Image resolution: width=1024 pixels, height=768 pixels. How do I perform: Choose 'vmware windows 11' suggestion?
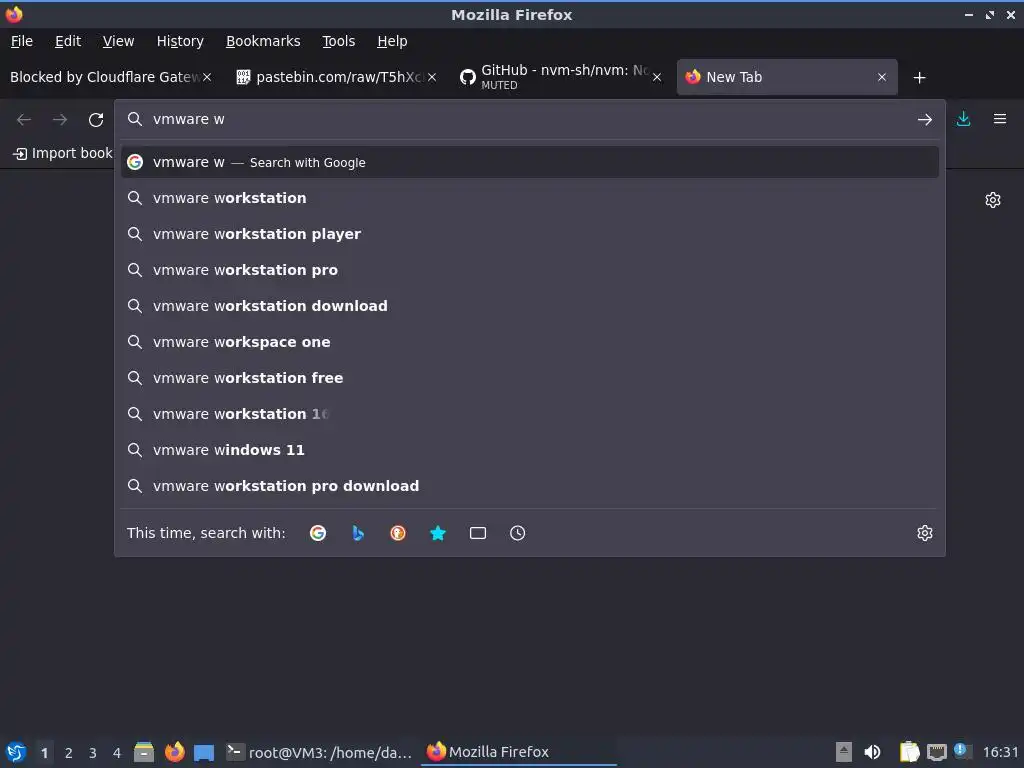530,449
